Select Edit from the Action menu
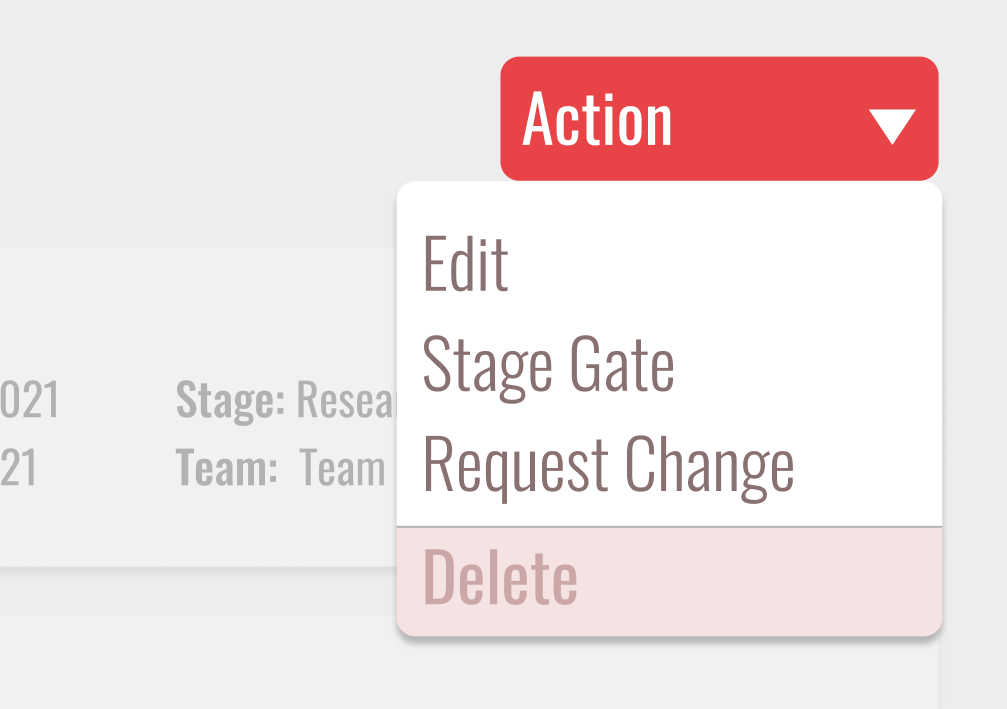The width and height of the screenshot is (1007, 709). tap(464, 263)
